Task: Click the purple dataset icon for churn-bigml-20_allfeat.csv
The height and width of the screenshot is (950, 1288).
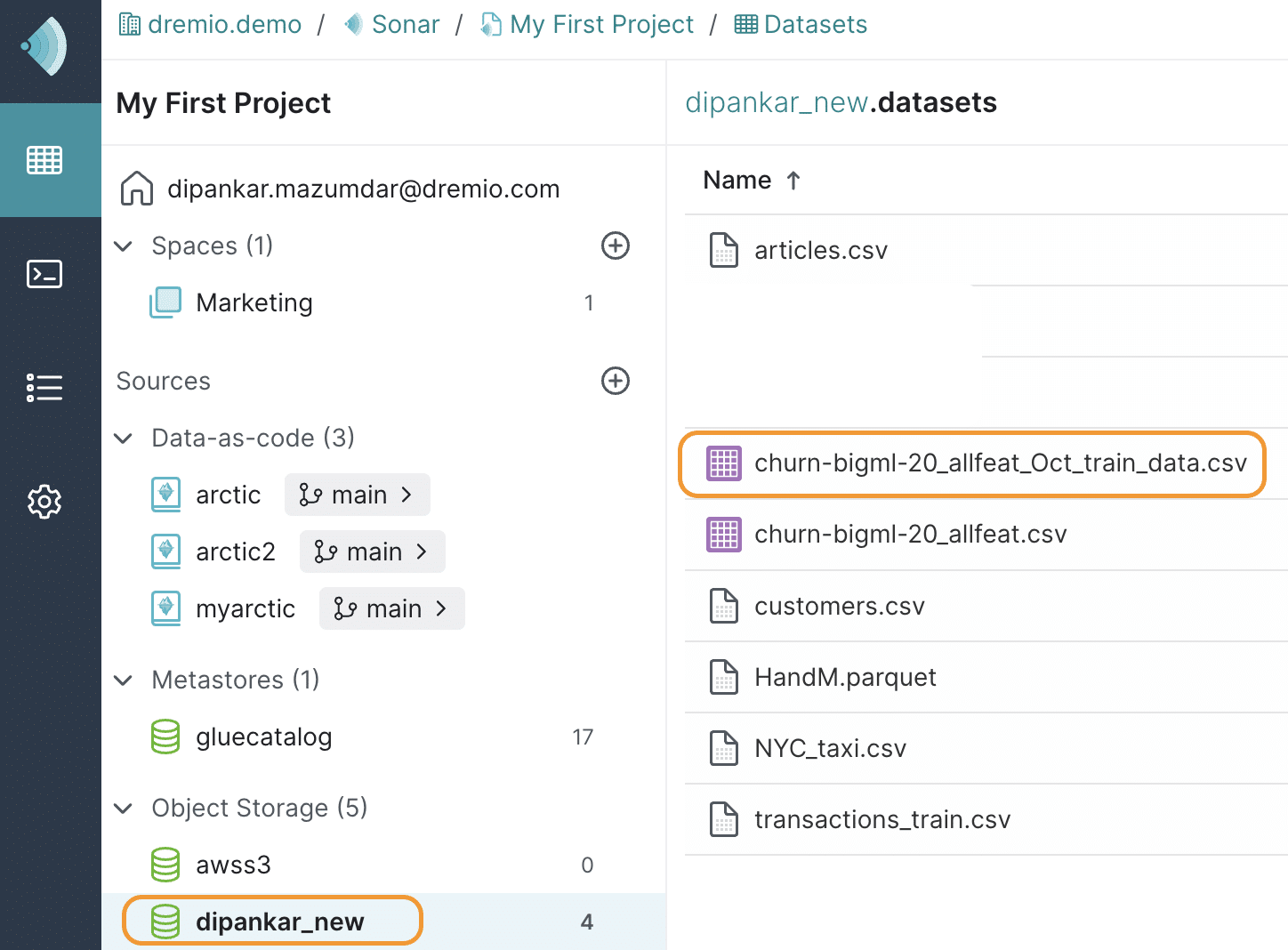Action: pyautogui.click(x=723, y=535)
